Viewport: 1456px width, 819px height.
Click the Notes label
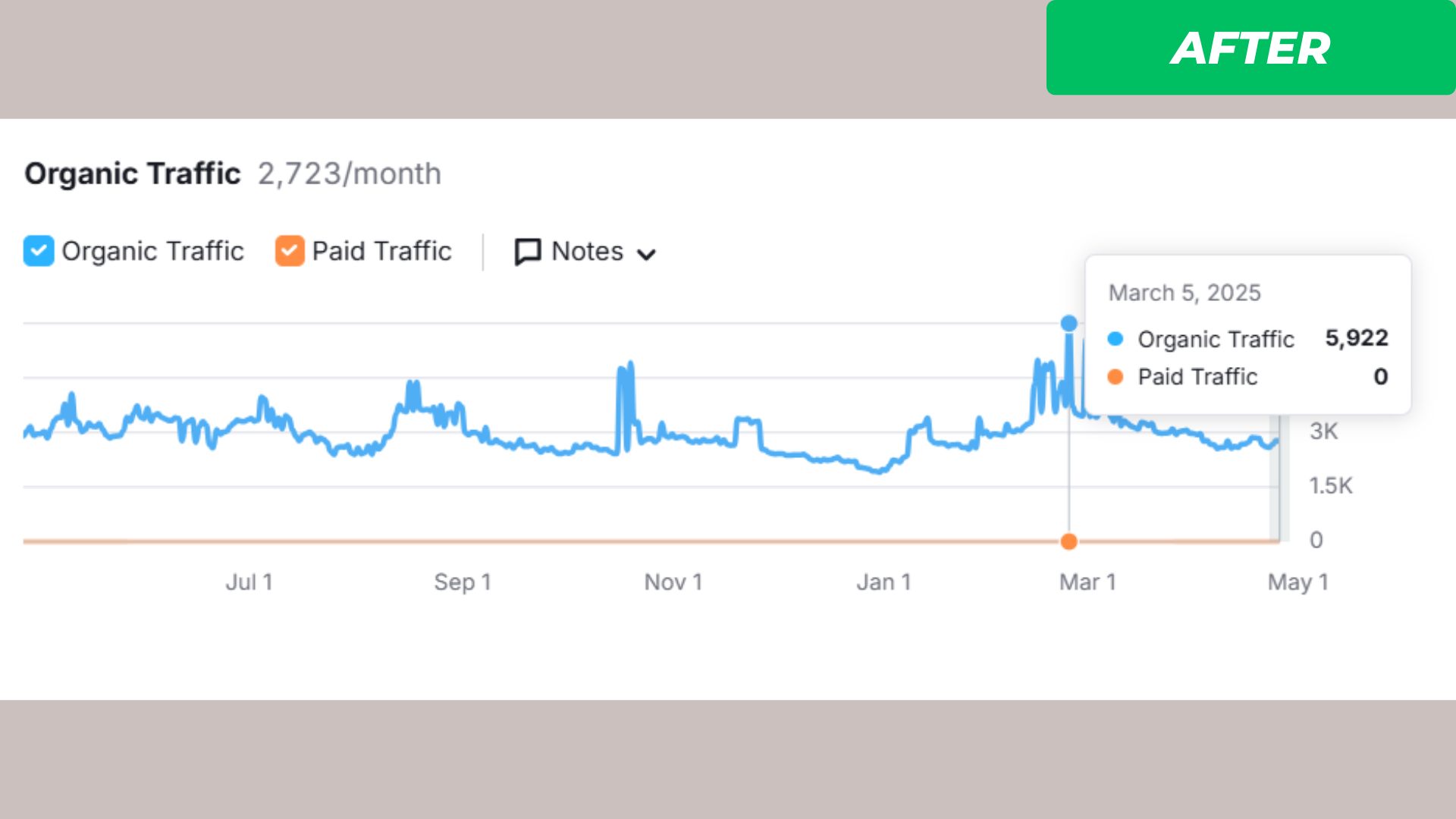point(587,251)
